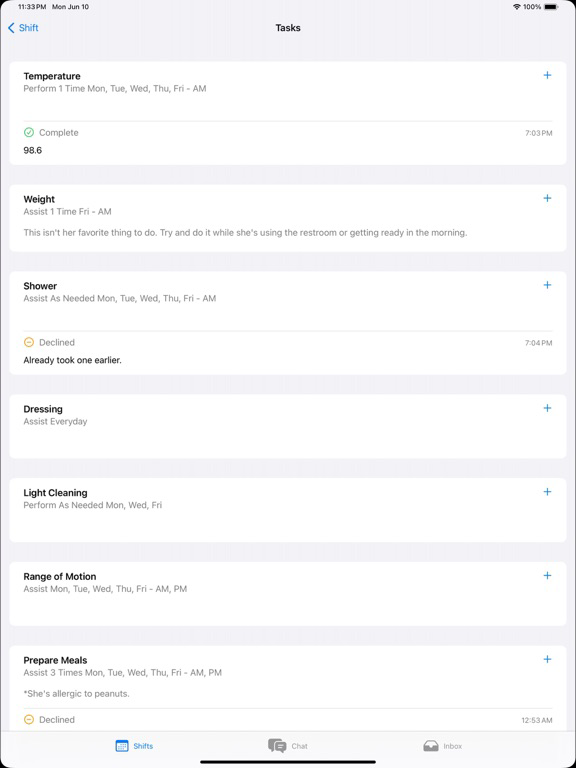The image size is (576, 768).
Task: Add a Prepare Meals entry via plus
Action: [547, 659]
